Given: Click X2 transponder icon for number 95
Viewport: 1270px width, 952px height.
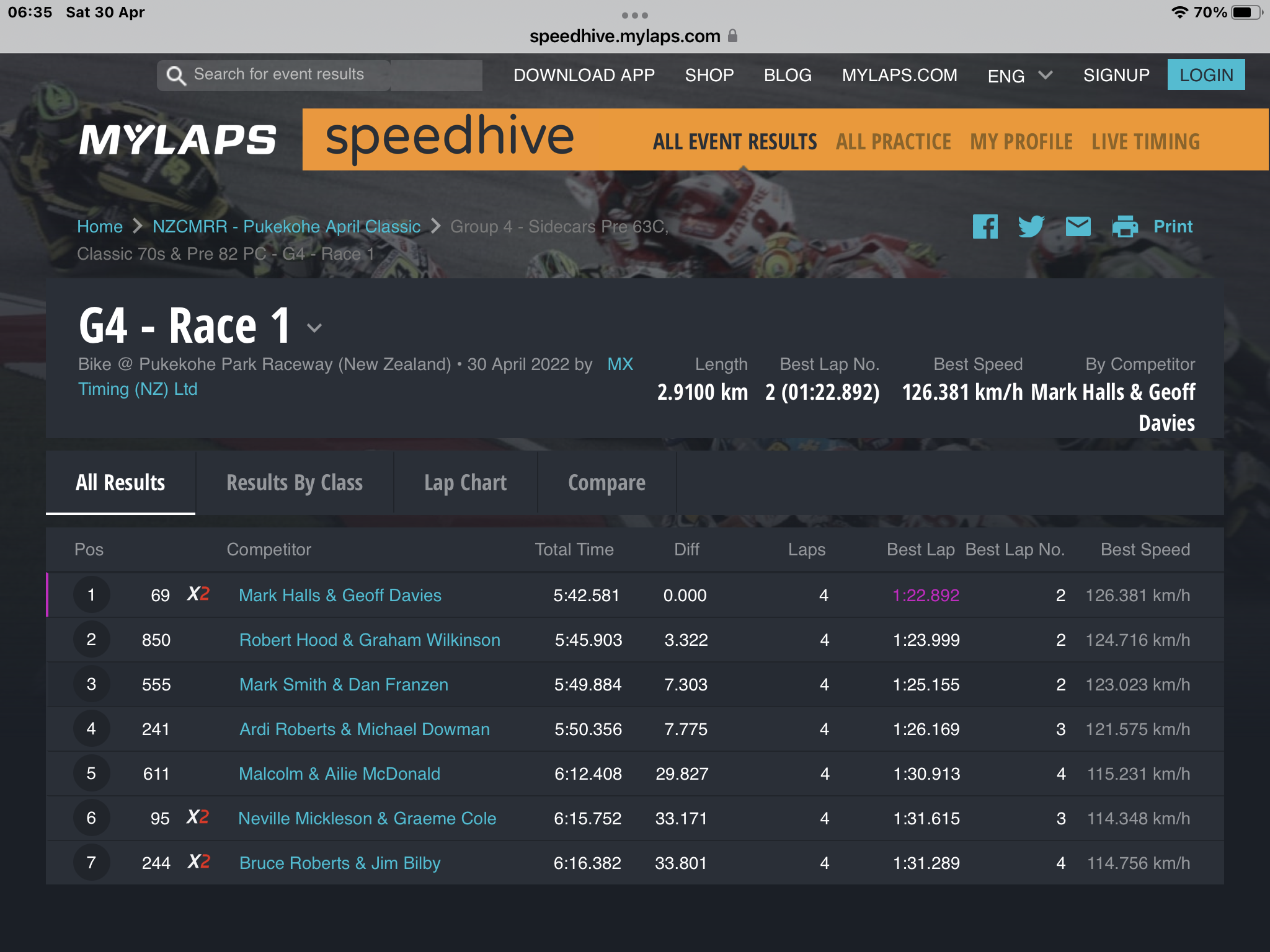Looking at the screenshot, I should tap(198, 817).
